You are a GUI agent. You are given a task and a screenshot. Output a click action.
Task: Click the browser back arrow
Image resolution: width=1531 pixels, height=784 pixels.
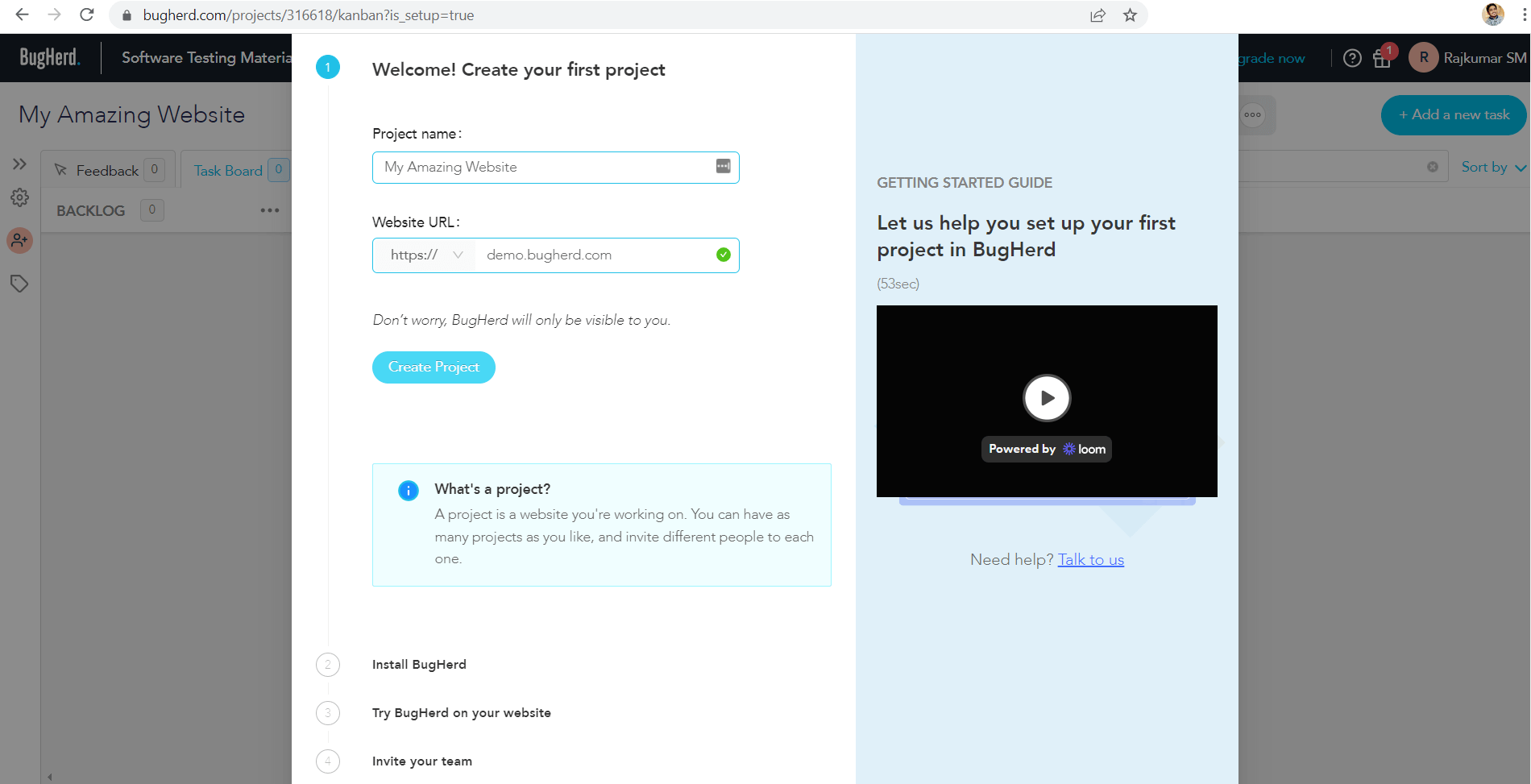pyautogui.click(x=23, y=15)
